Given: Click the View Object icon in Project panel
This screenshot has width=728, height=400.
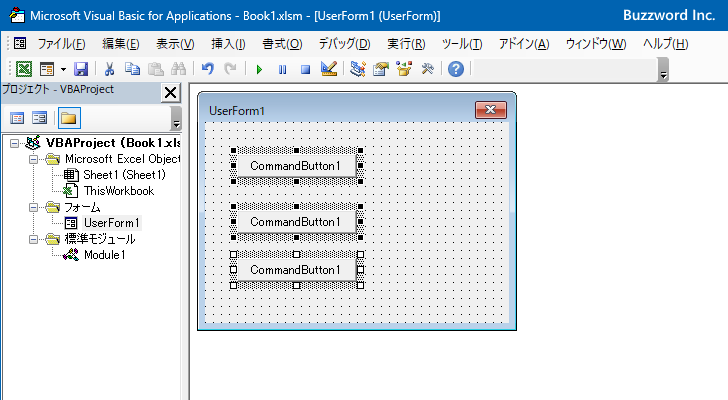Looking at the screenshot, I should [x=39, y=118].
